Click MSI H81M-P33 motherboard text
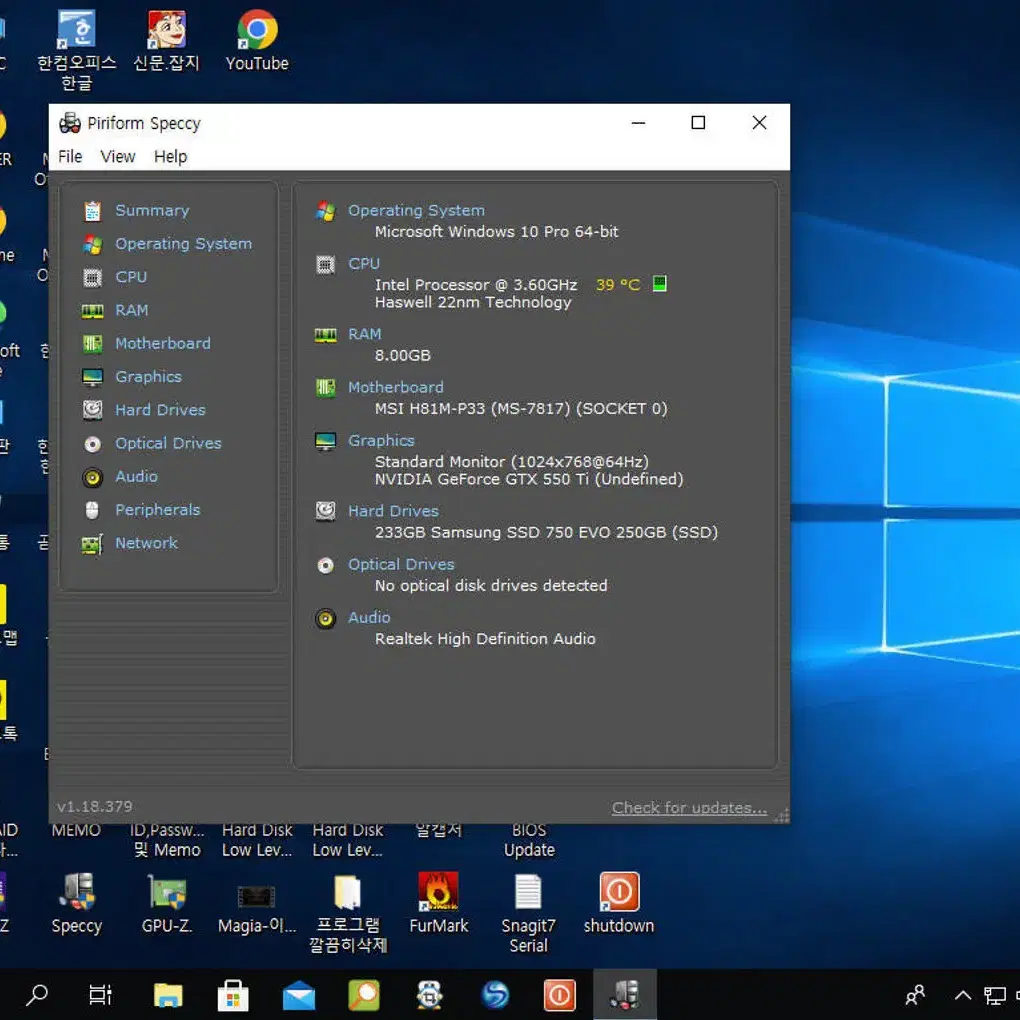 click(x=521, y=409)
